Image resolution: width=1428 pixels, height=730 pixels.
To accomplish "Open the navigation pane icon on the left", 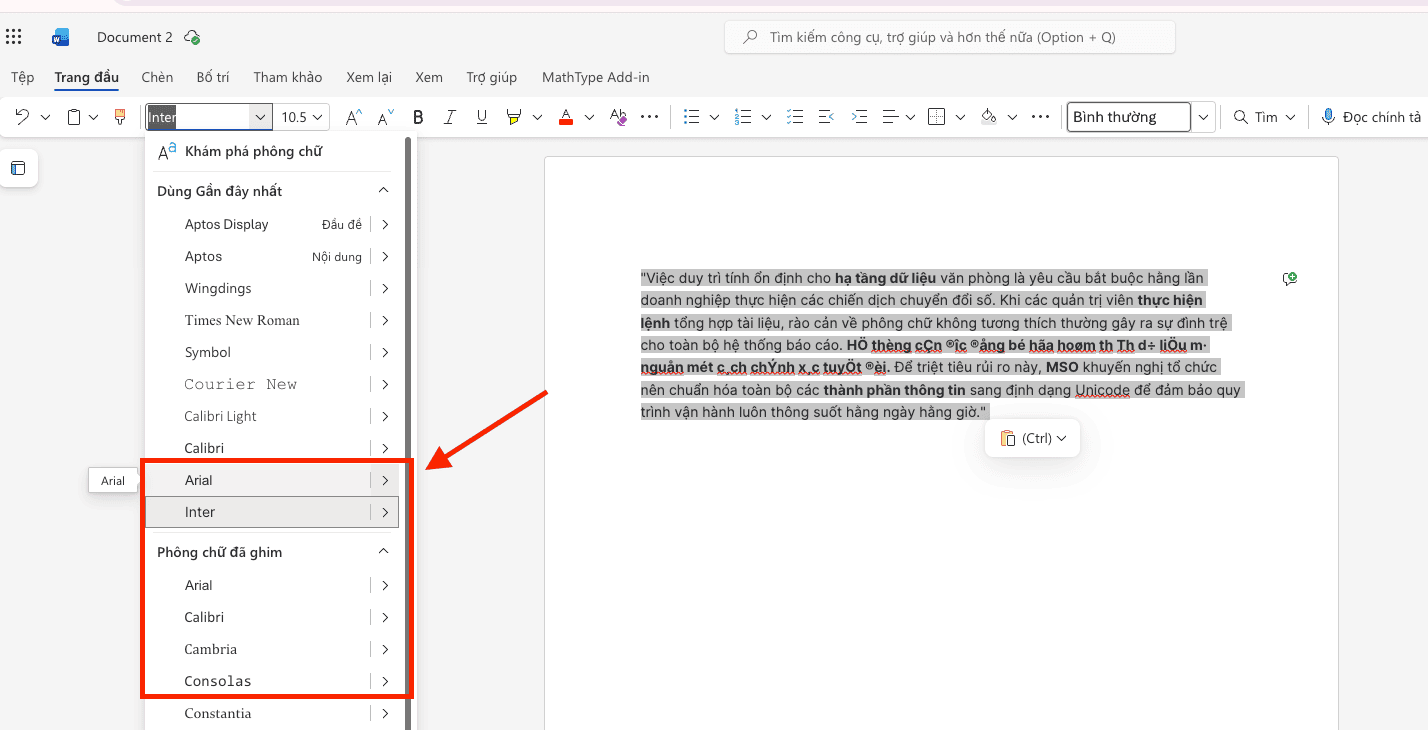I will pos(18,168).
